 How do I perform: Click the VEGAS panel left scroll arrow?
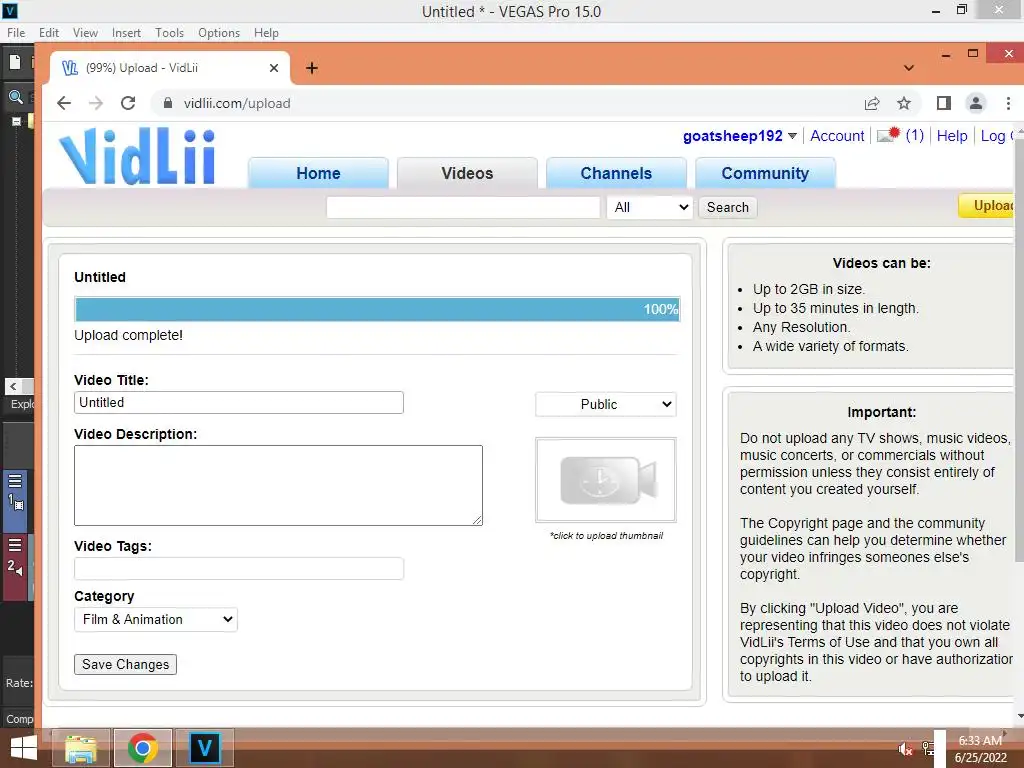12,386
